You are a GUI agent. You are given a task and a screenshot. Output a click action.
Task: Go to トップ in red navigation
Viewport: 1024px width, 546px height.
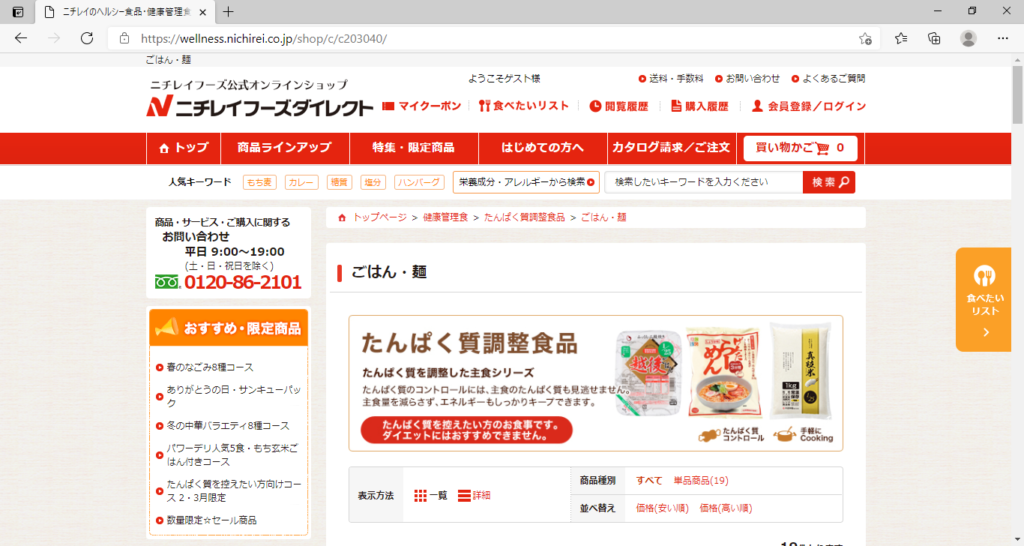coord(184,148)
